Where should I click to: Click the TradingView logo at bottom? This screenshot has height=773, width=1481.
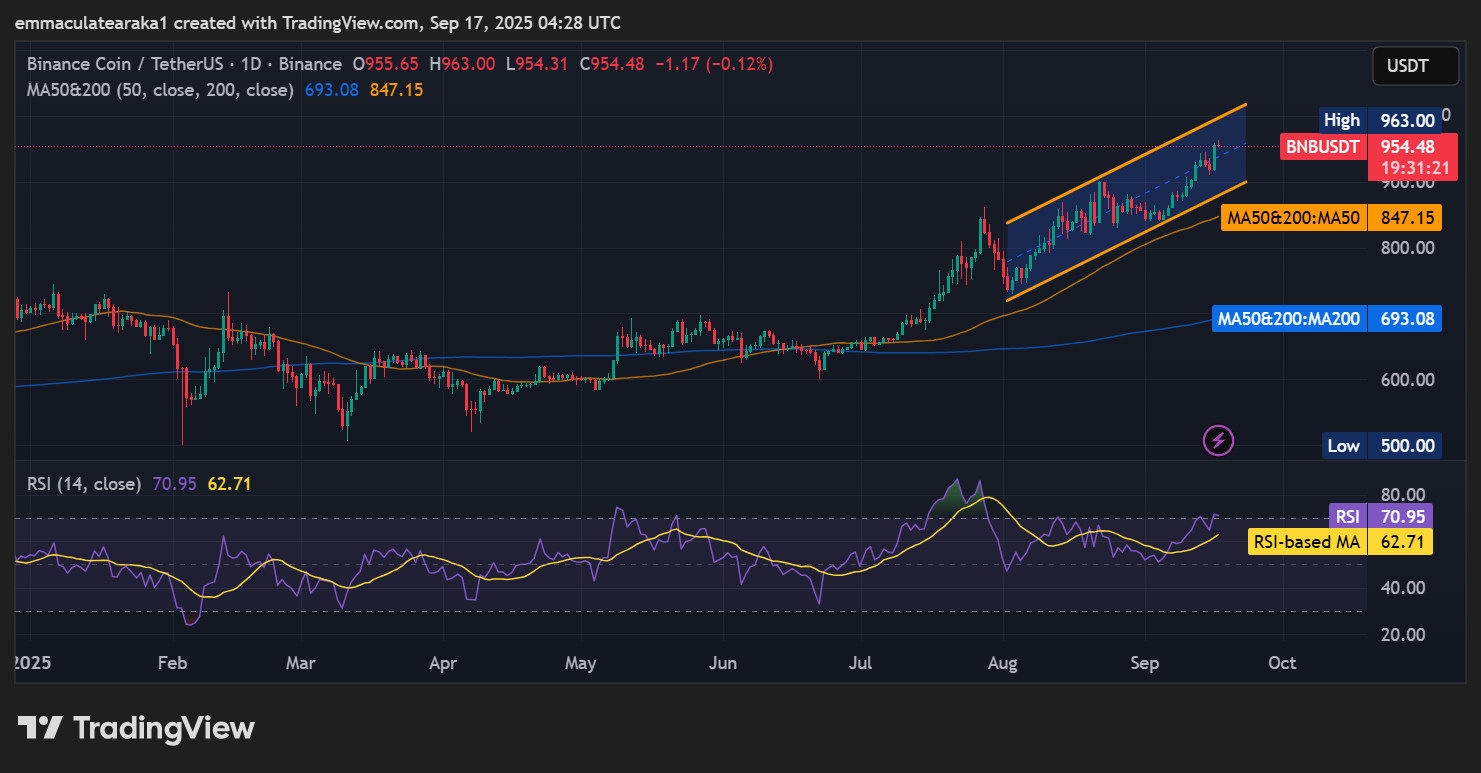coord(137,728)
